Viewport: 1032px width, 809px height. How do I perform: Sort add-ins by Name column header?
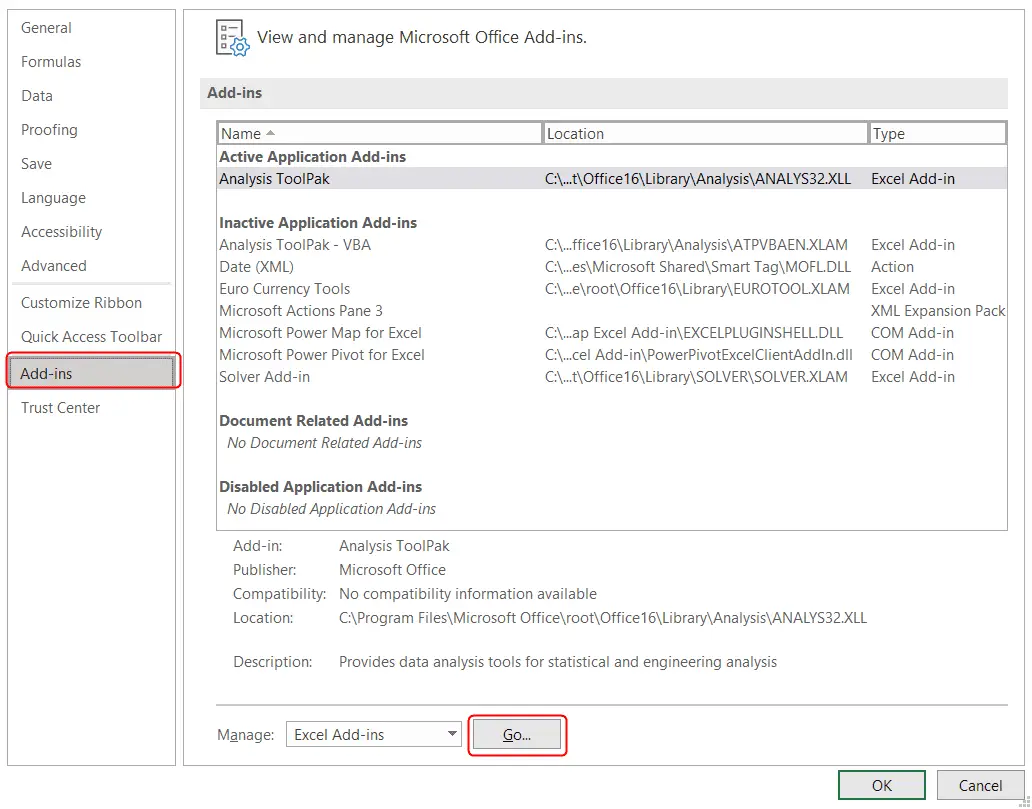pos(379,134)
